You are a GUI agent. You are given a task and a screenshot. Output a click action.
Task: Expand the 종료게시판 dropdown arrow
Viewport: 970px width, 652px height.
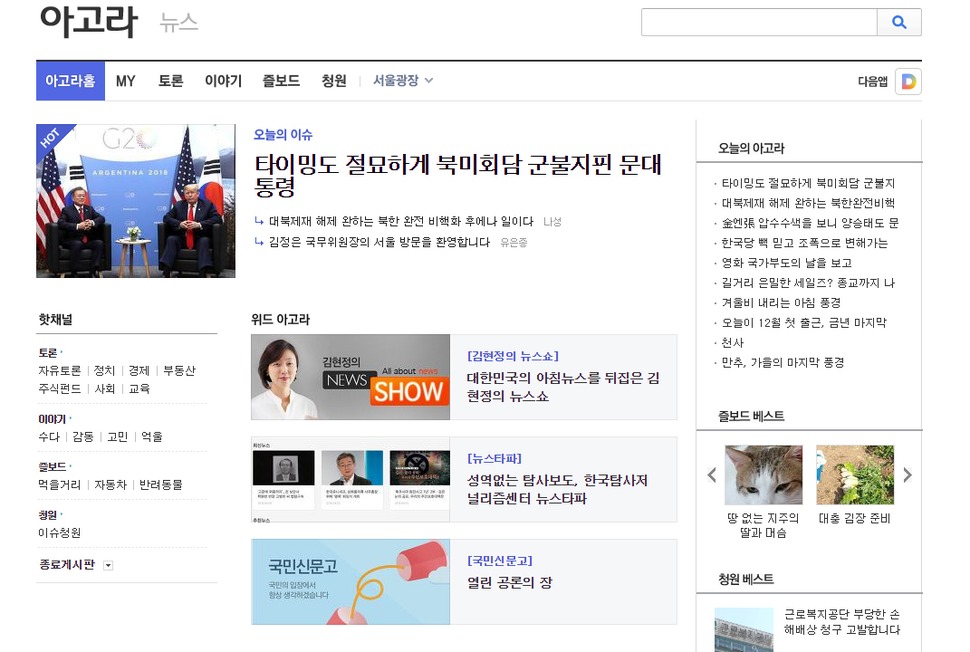(108, 565)
